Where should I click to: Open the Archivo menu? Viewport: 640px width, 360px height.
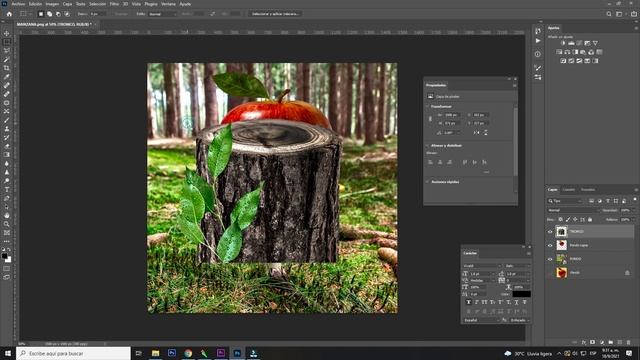tap(18, 4)
